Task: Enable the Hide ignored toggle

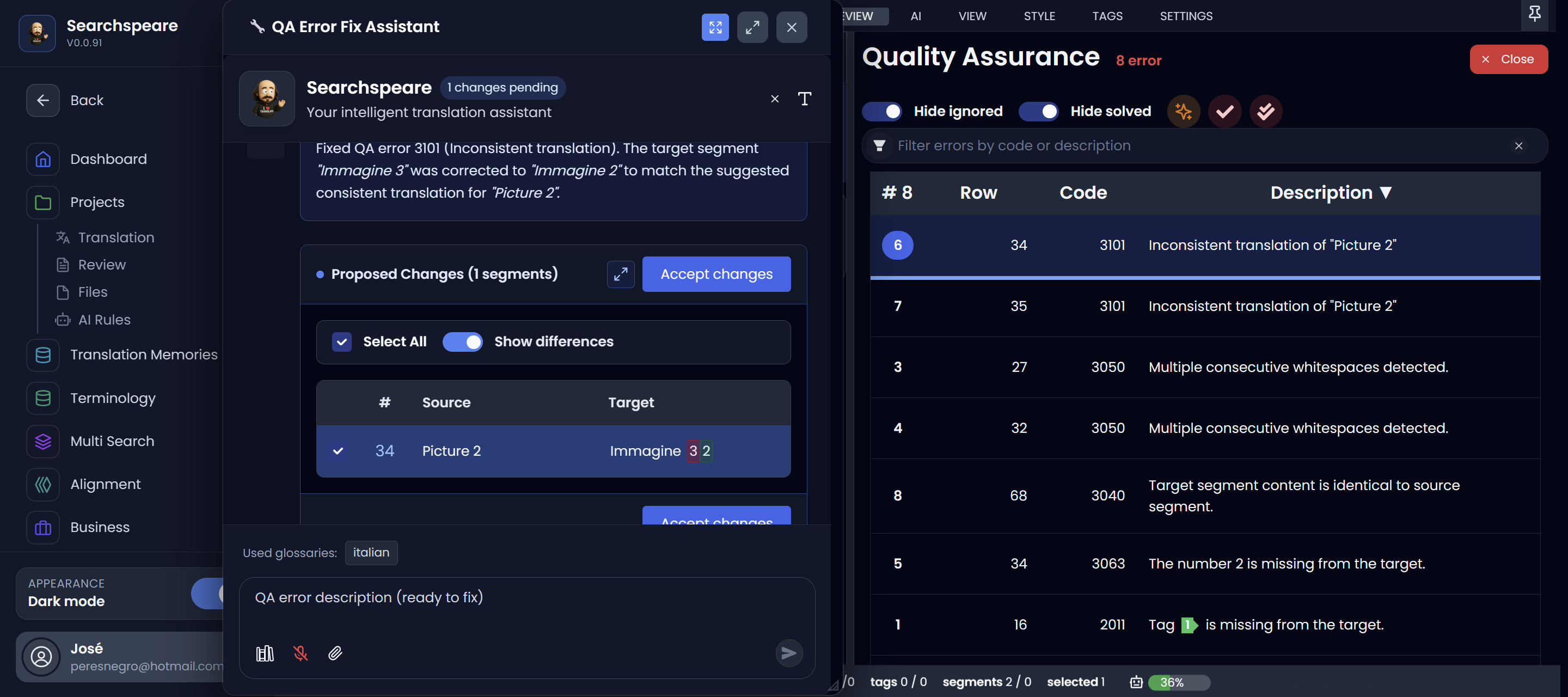Action: click(x=881, y=112)
